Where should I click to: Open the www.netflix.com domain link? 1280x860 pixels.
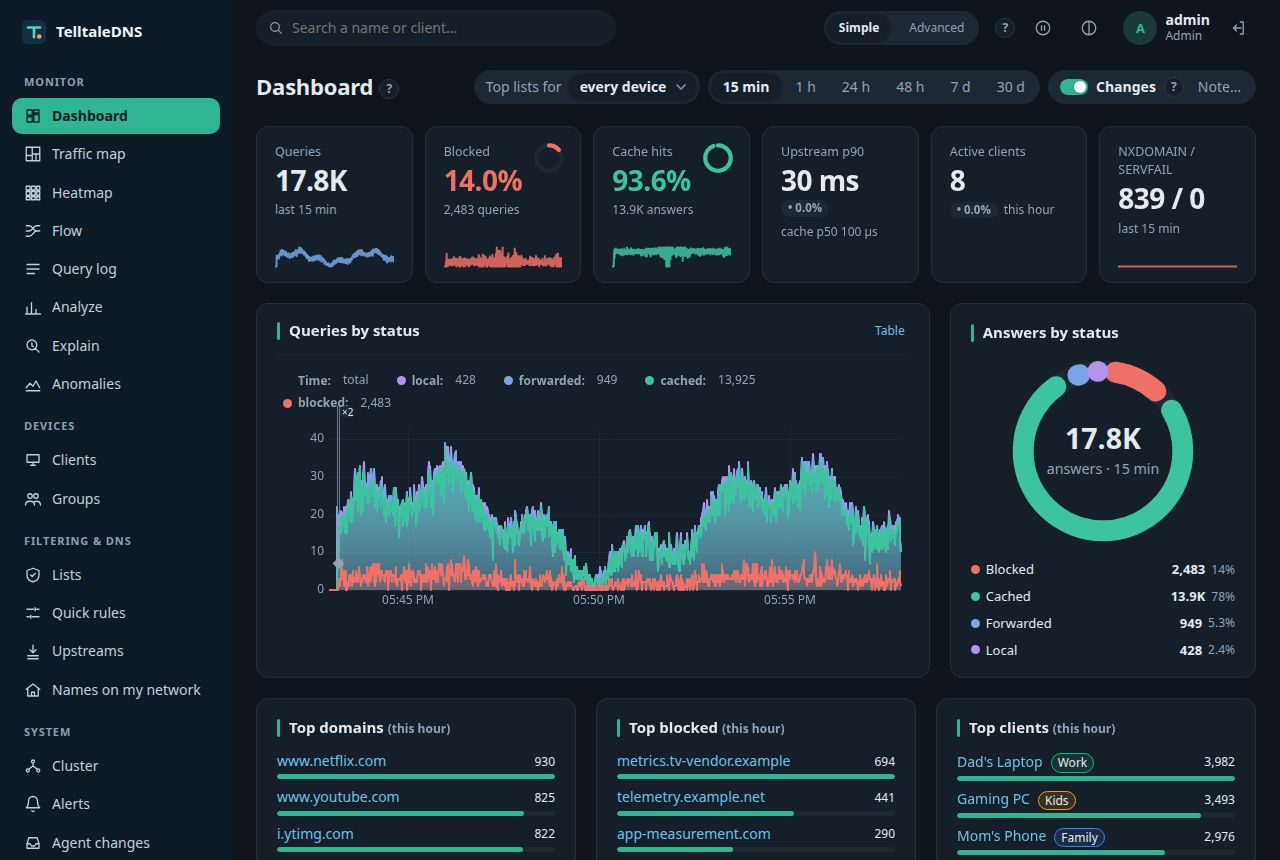click(331, 761)
